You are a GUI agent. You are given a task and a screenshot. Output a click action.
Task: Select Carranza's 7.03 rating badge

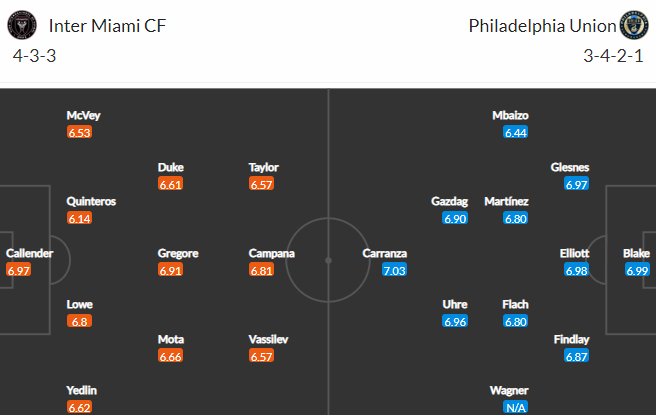tap(394, 270)
